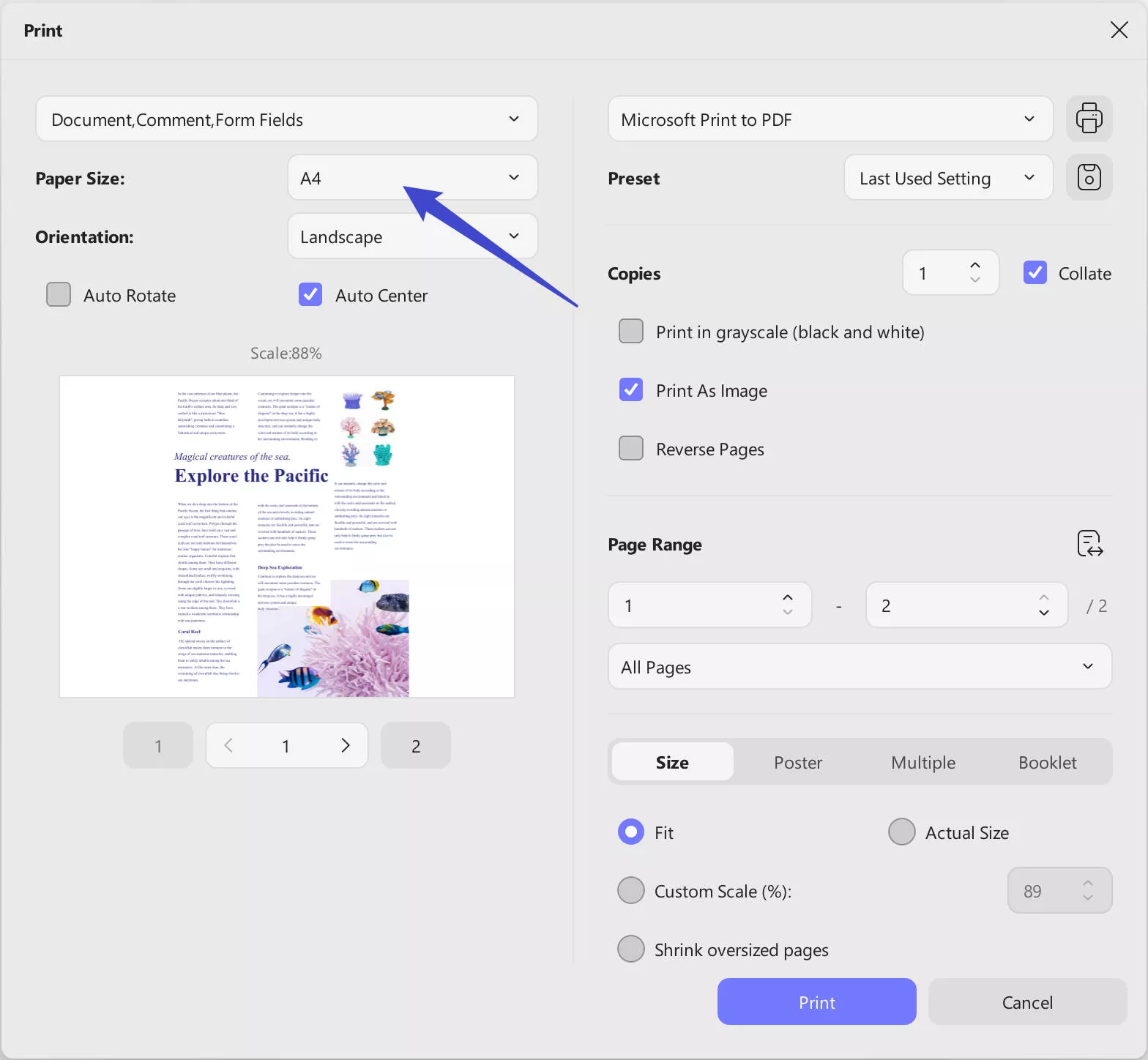The image size is (1148, 1060).
Task: Close the Print dialog
Action: pyautogui.click(x=1119, y=30)
